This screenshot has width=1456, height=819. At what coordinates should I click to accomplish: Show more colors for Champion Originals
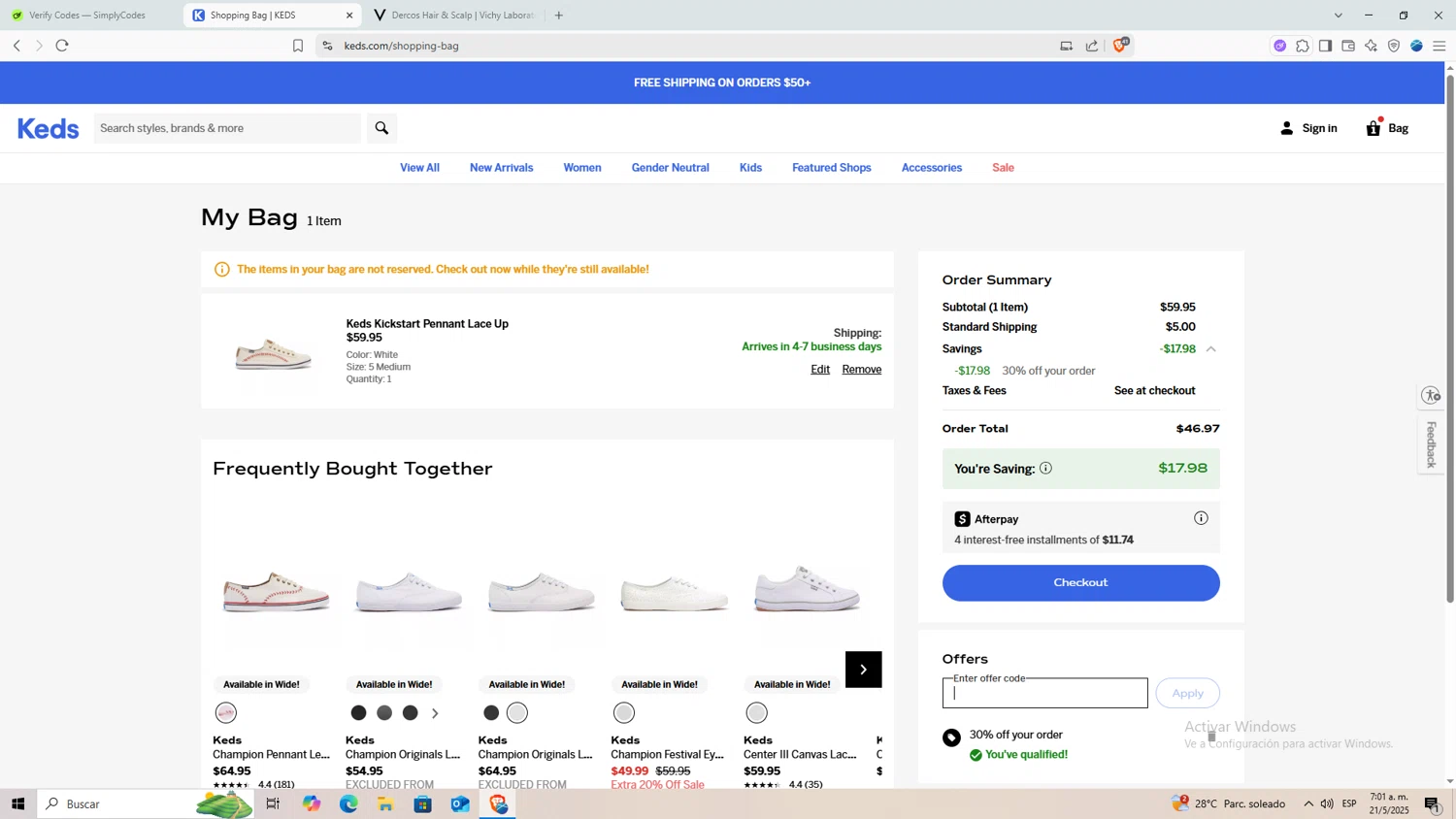pyautogui.click(x=435, y=713)
